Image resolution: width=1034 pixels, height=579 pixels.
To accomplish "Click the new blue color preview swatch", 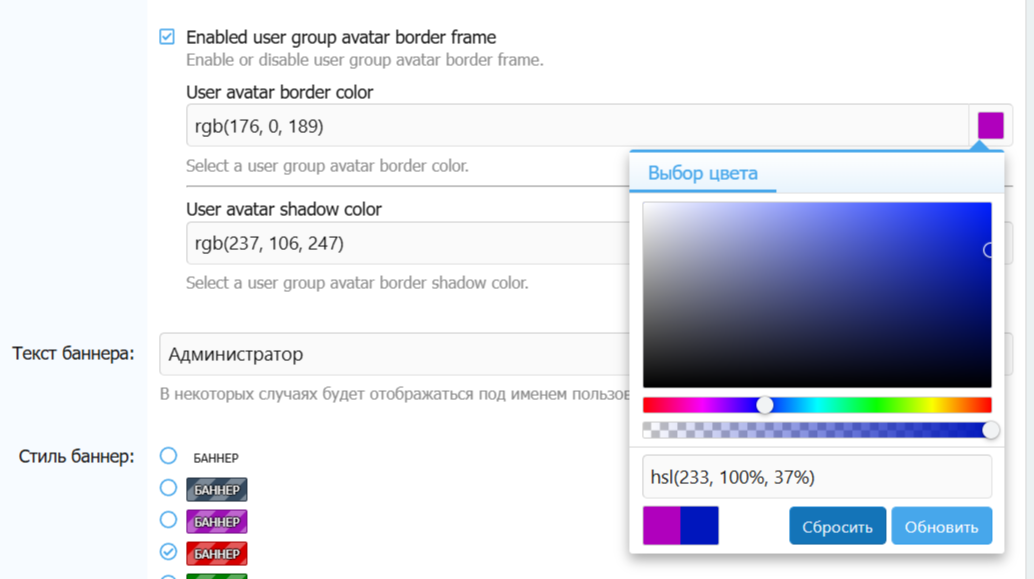I will (699, 526).
